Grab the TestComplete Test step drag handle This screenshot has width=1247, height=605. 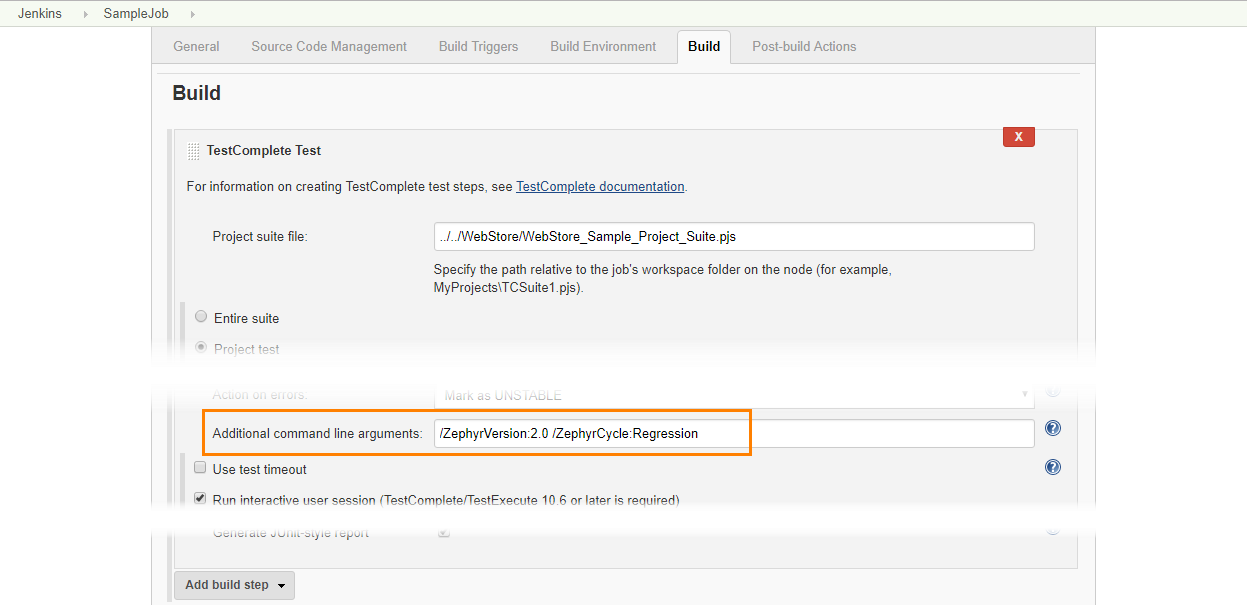(194, 152)
